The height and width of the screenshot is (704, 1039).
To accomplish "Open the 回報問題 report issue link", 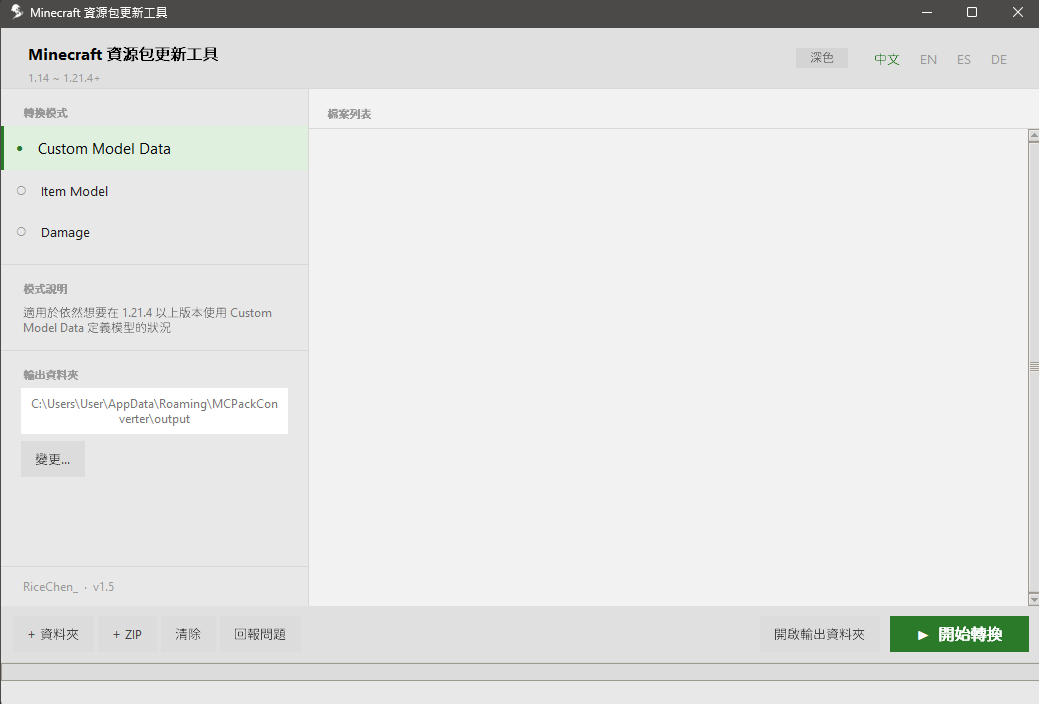I will click(x=260, y=634).
